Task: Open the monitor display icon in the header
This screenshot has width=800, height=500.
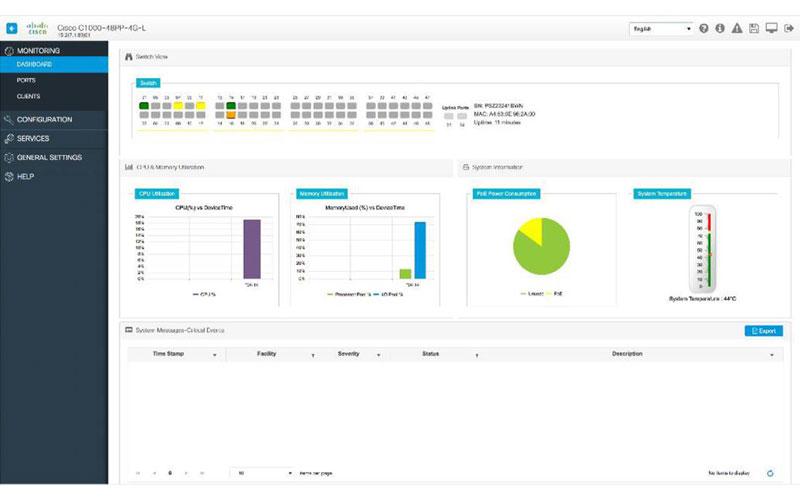Action: 771,29
